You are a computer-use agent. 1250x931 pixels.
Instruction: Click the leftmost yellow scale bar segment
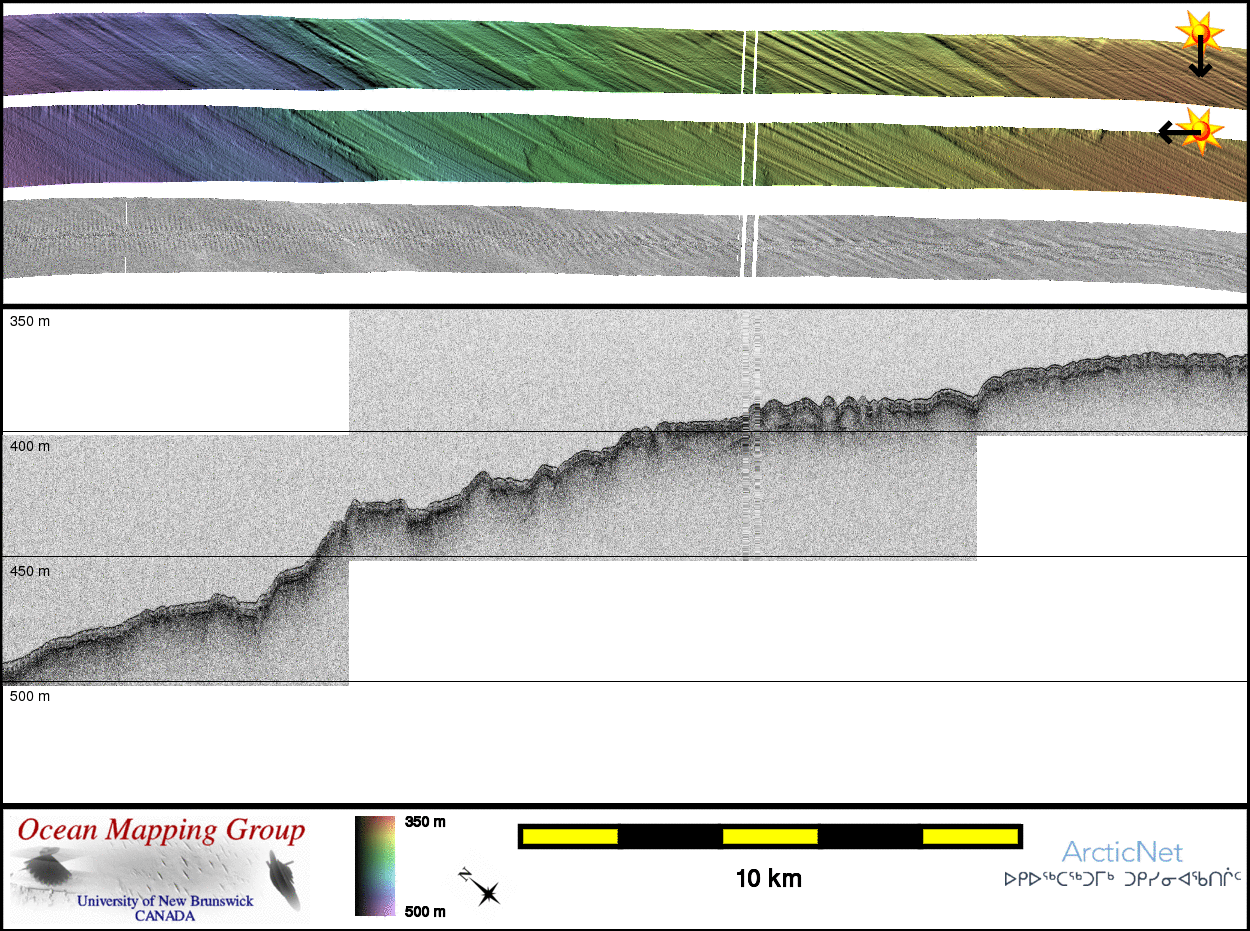pos(569,836)
